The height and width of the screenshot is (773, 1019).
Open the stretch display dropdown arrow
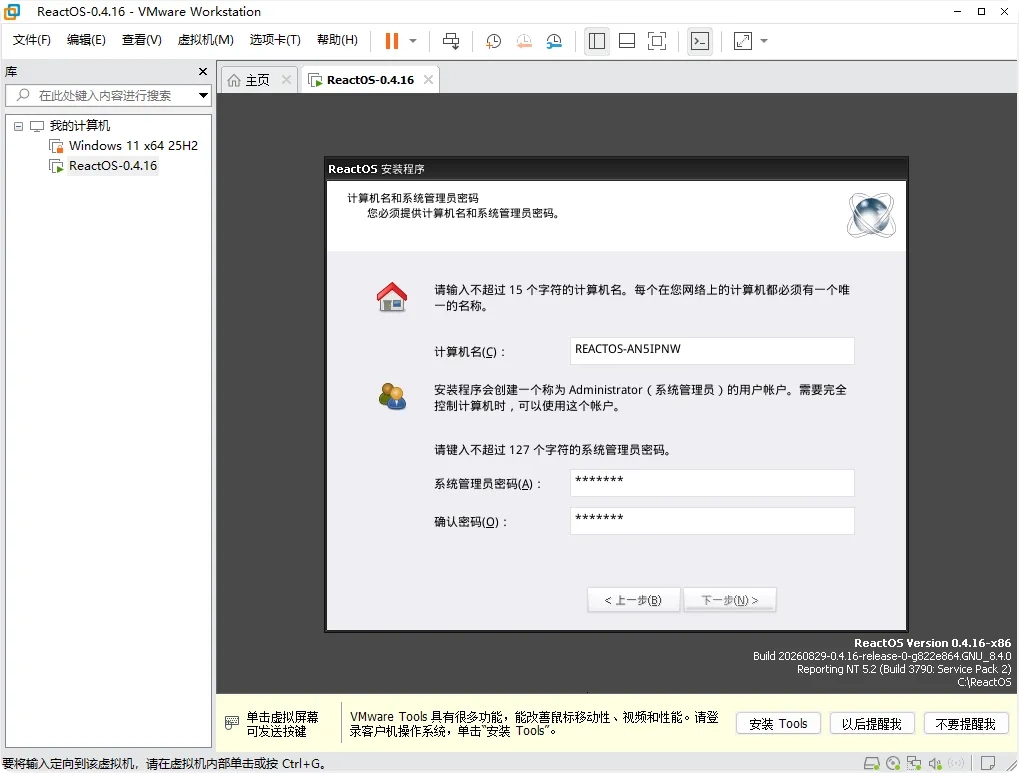coord(764,41)
